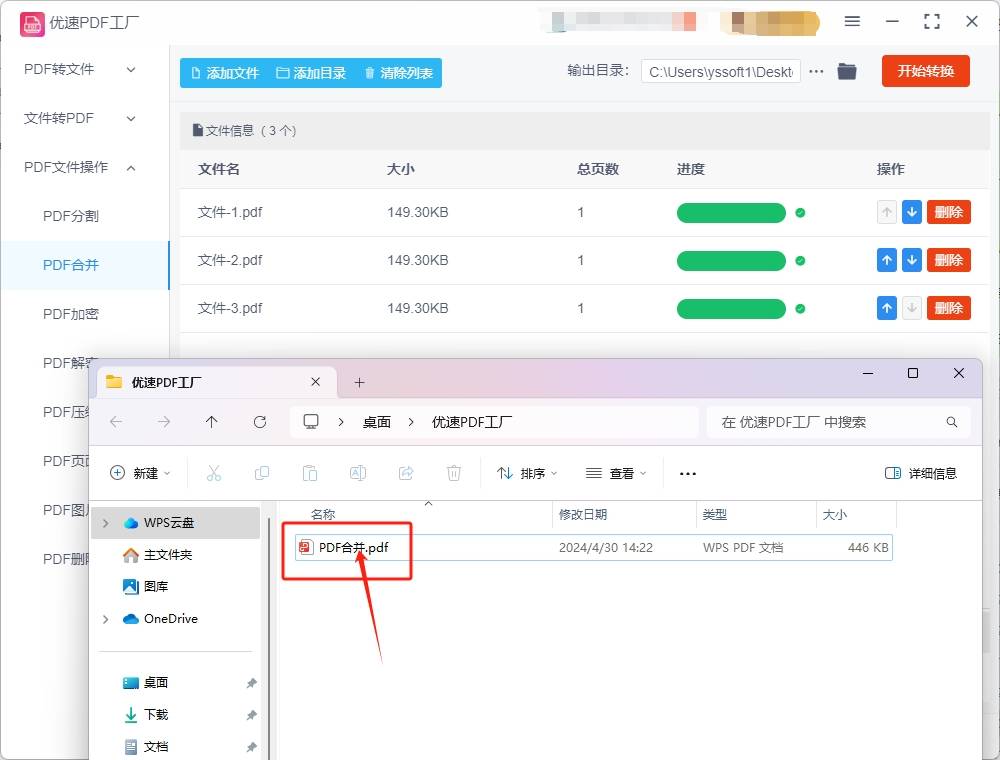Sort by the 类型 column header

(714, 515)
